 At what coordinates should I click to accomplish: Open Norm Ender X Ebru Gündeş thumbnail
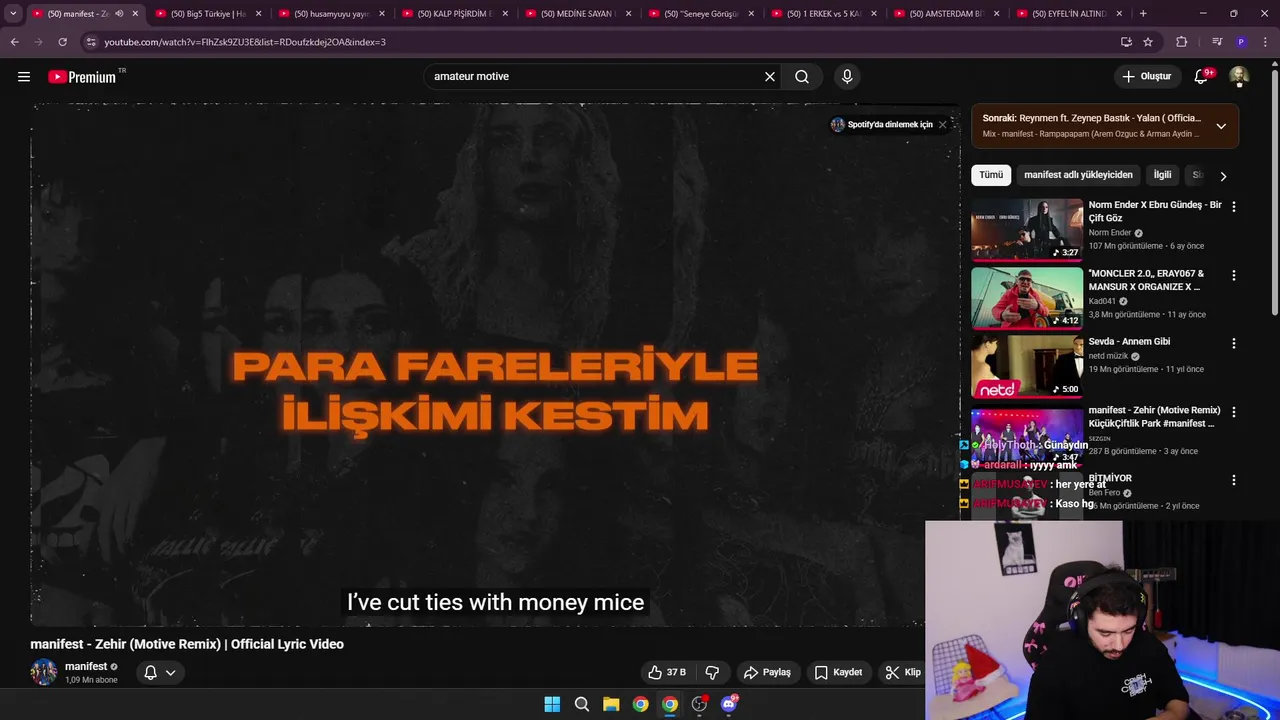(1027, 229)
